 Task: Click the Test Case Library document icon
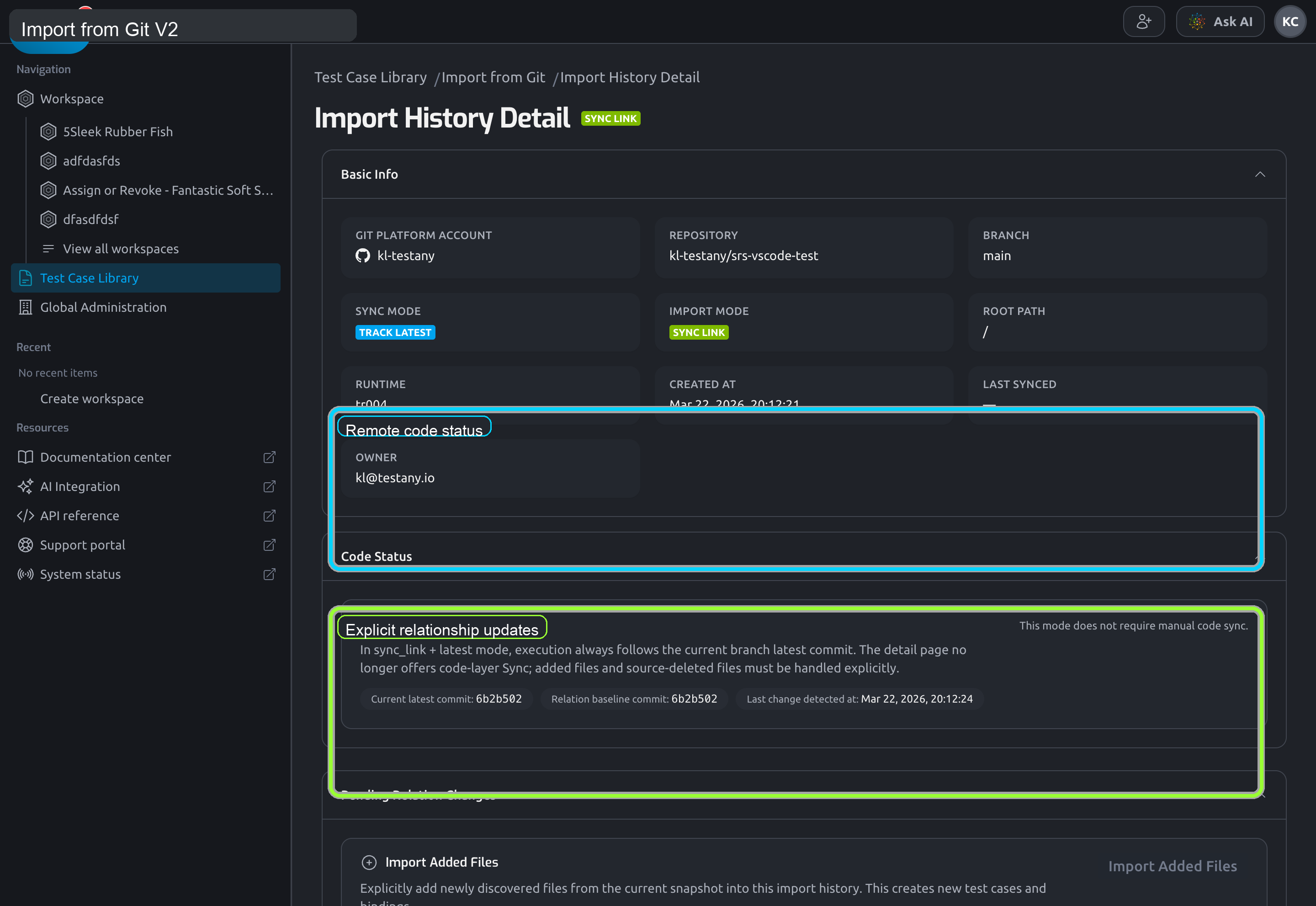(x=26, y=278)
